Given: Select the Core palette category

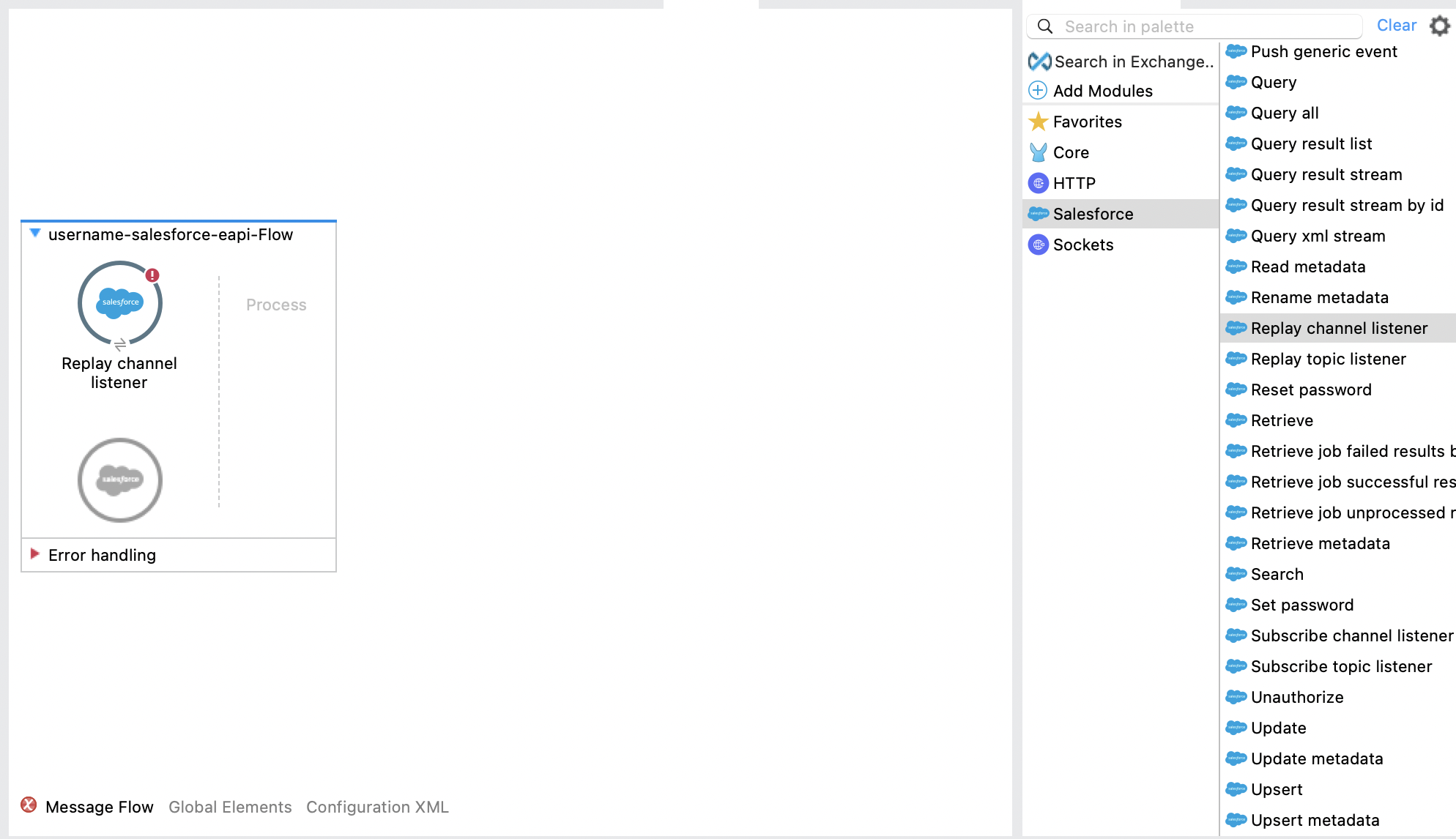Looking at the screenshot, I should 1121,152.
